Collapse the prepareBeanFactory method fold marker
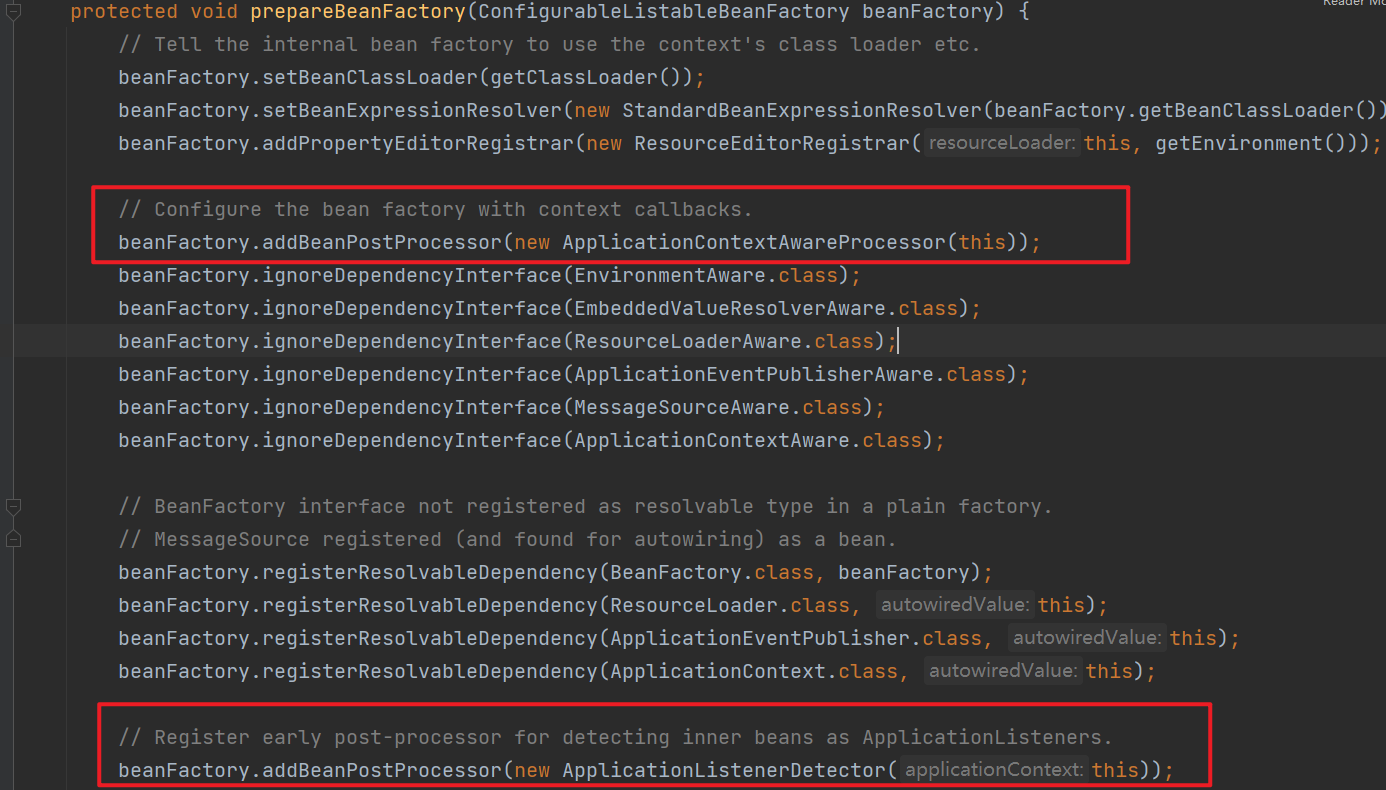Viewport: 1386px width, 790px height. pyautogui.click(x=13, y=13)
